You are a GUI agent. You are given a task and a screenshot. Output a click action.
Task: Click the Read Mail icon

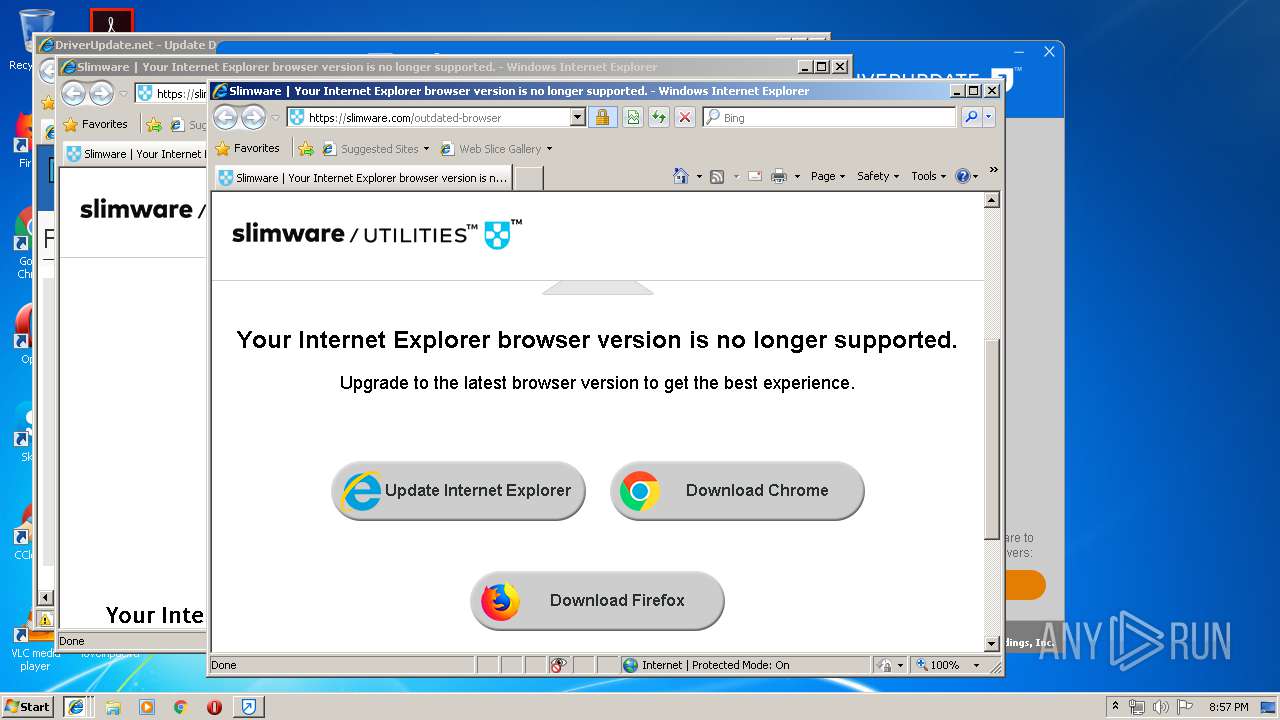pyautogui.click(x=755, y=176)
